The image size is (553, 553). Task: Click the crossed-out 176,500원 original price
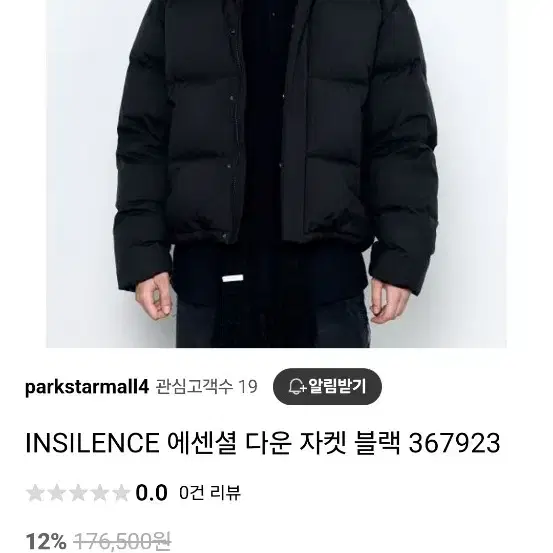point(122,541)
